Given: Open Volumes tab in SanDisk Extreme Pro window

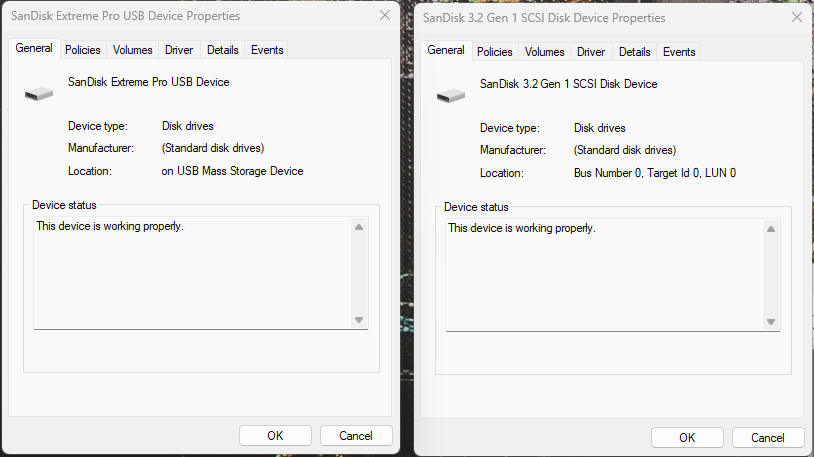Looking at the screenshot, I should click(x=132, y=50).
